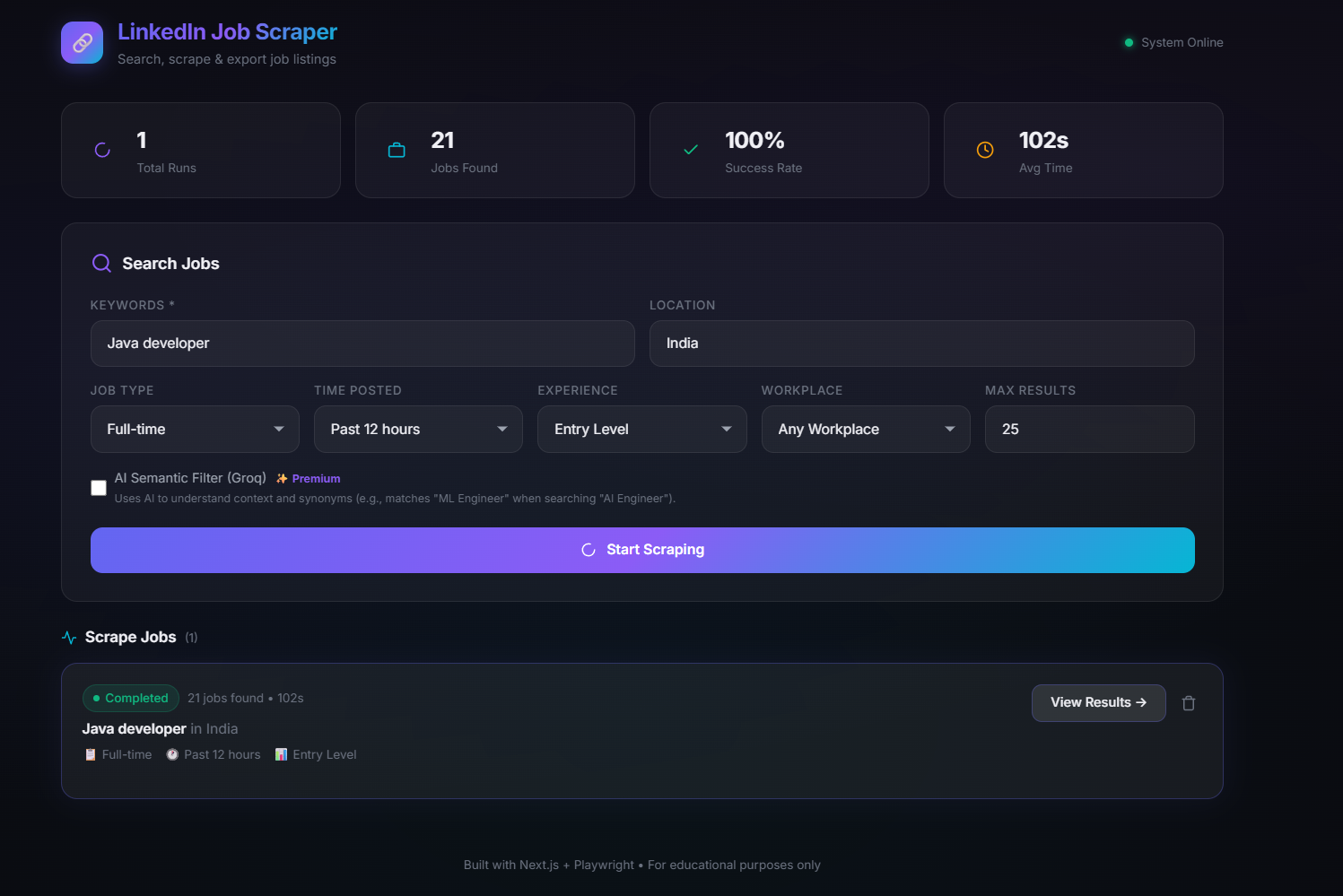Viewport: 1343px width, 896px height.
Task: Click the Location field containing India
Action: point(922,344)
